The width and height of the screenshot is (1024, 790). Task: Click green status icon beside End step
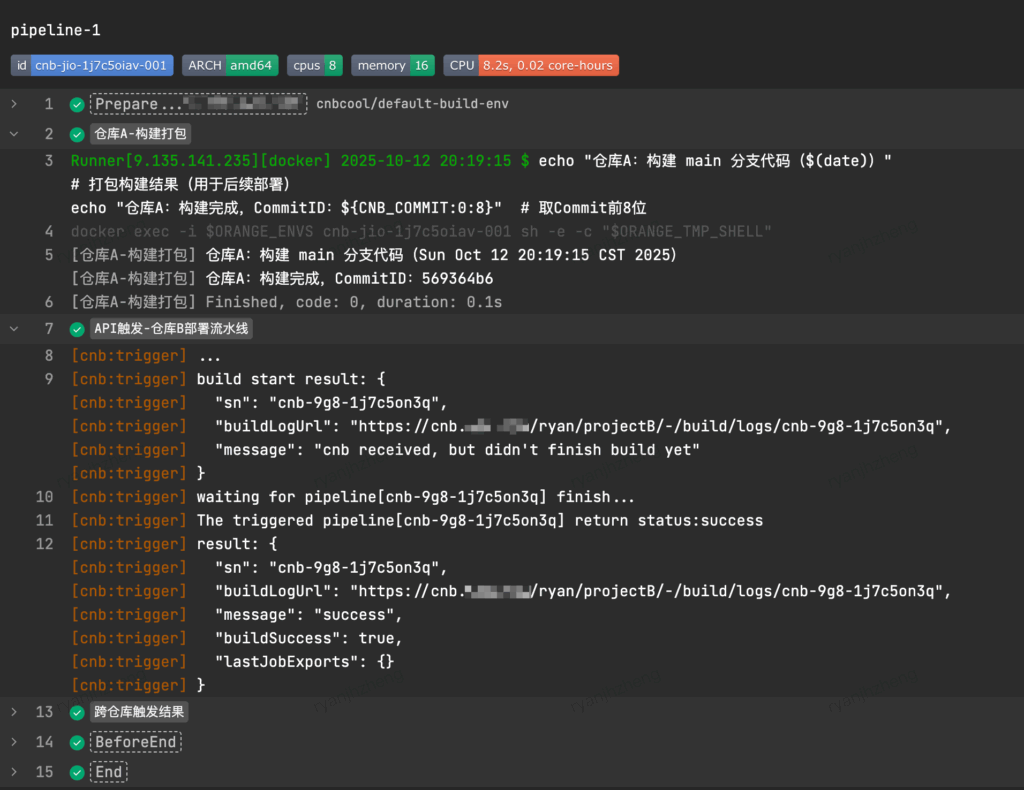(77, 773)
